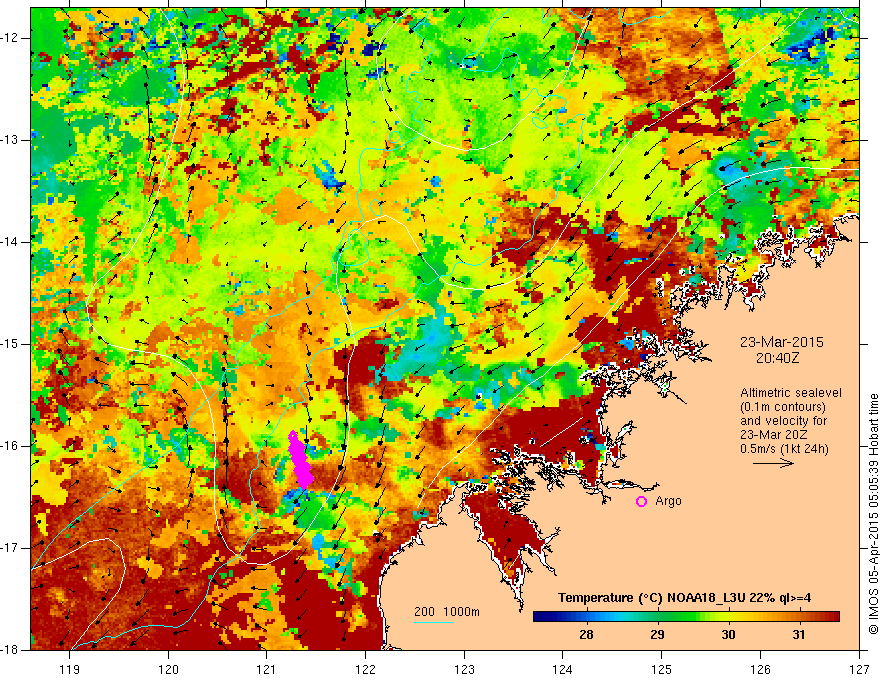The height and width of the screenshot is (680, 880).
Task: Click the longitude label 122
Action: point(365,670)
